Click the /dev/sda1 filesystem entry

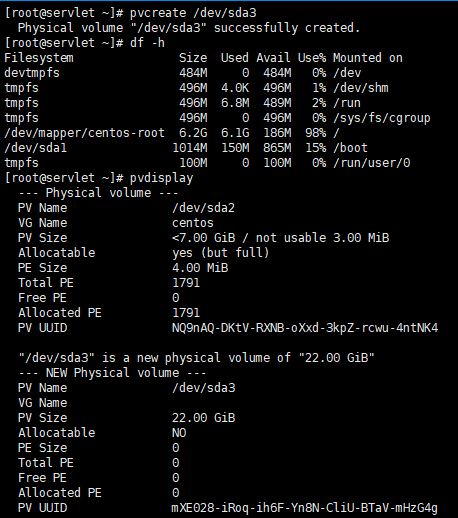35,148
